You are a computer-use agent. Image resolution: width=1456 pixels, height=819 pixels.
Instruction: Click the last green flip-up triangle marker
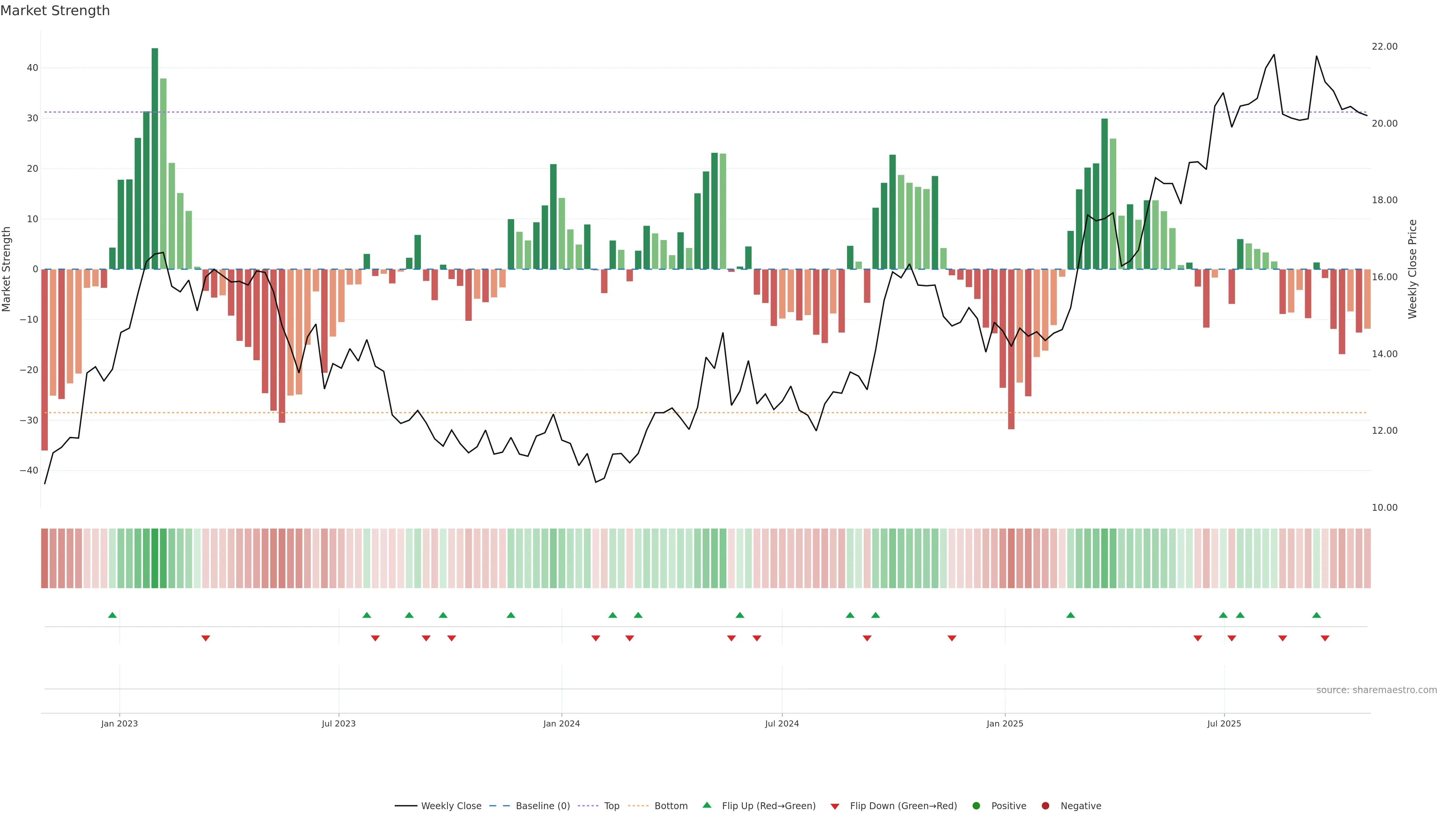1316,615
